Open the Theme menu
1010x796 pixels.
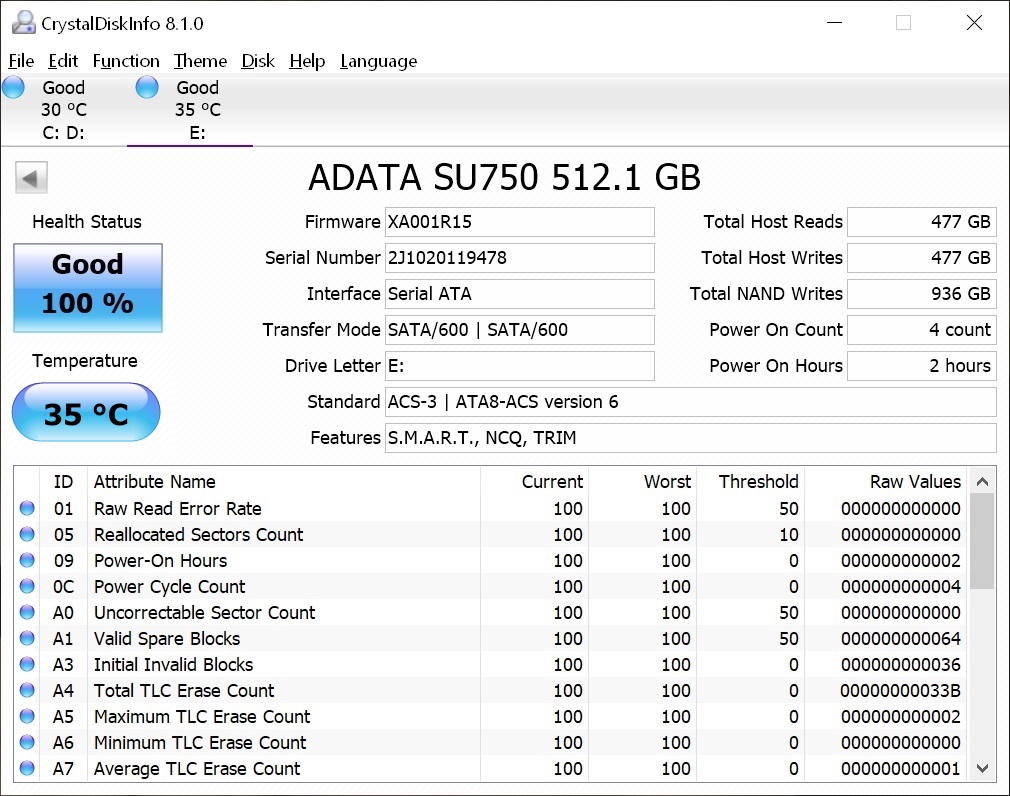(x=200, y=61)
